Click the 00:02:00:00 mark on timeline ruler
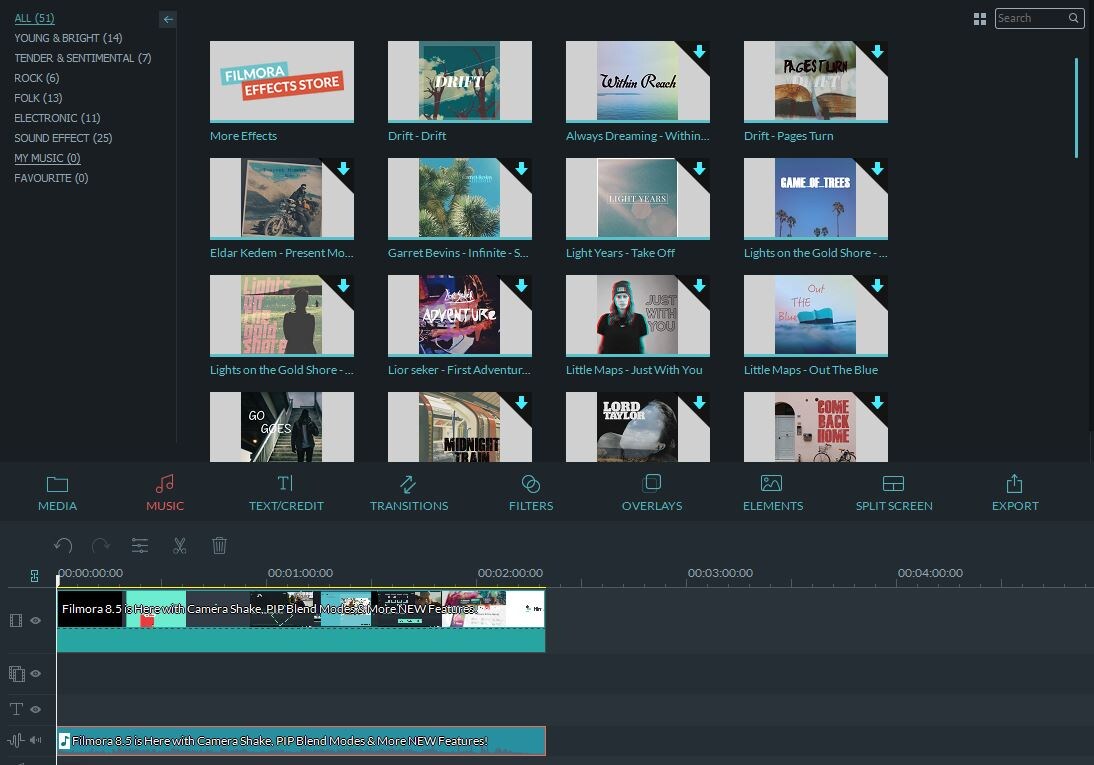The image size is (1094, 765). click(510, 573)
